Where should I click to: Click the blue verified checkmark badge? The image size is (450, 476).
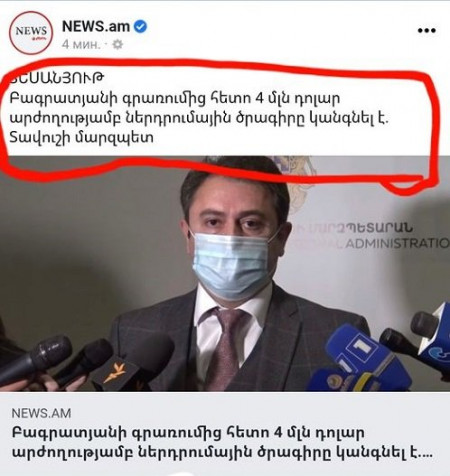pyautogui.click(x=140, y=27)
